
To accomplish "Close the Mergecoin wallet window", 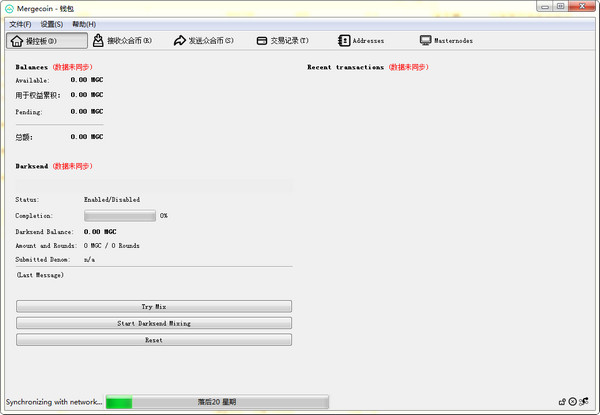I will point(582,6).
